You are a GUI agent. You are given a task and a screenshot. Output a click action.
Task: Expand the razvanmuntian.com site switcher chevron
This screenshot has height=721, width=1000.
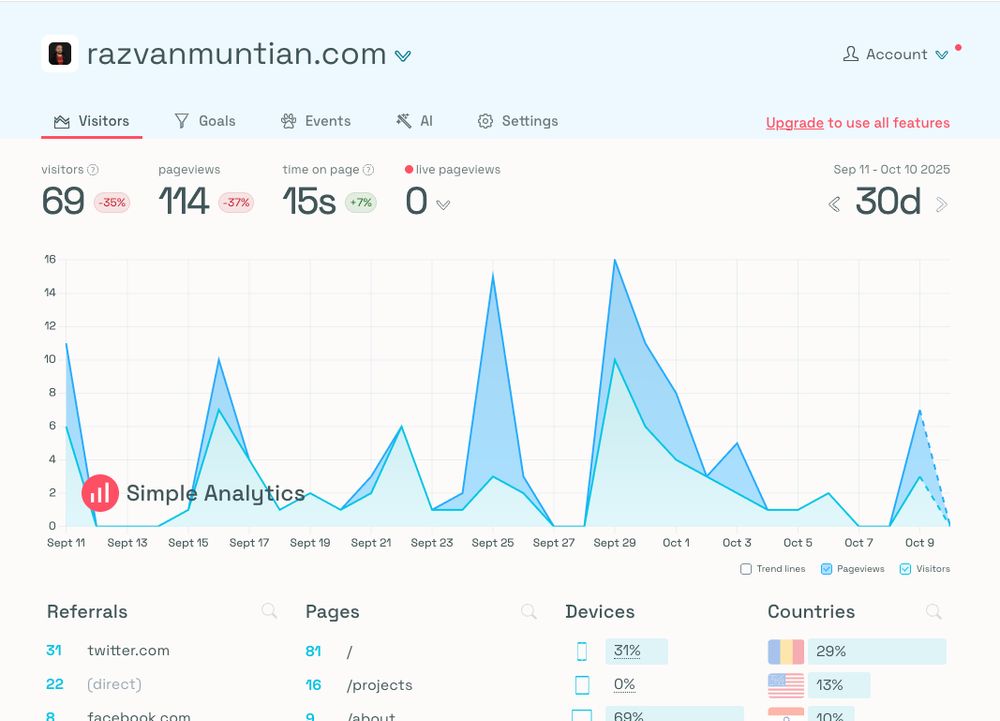pos(402,56)
